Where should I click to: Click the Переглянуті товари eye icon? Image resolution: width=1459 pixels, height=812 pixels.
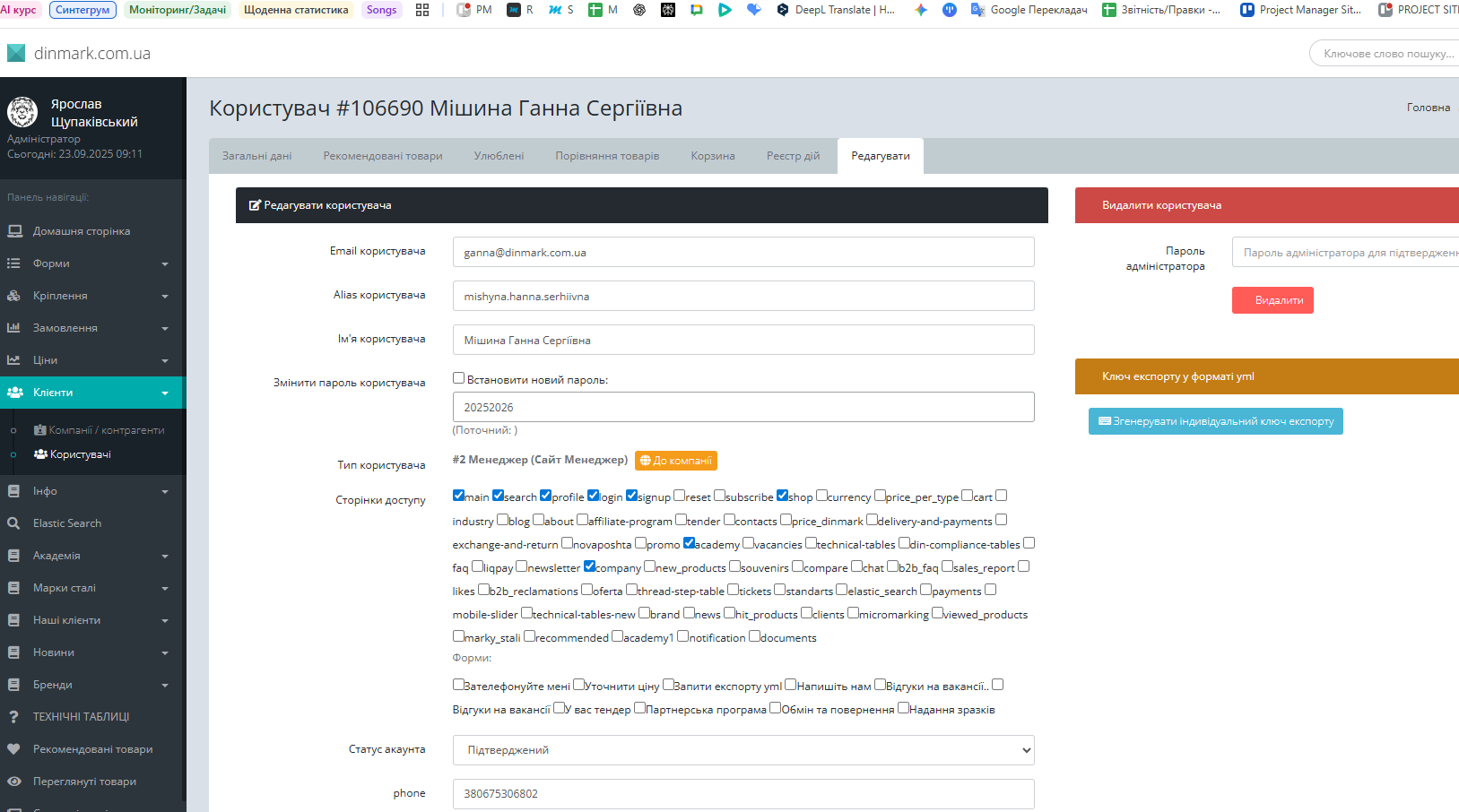pos(13,782)
